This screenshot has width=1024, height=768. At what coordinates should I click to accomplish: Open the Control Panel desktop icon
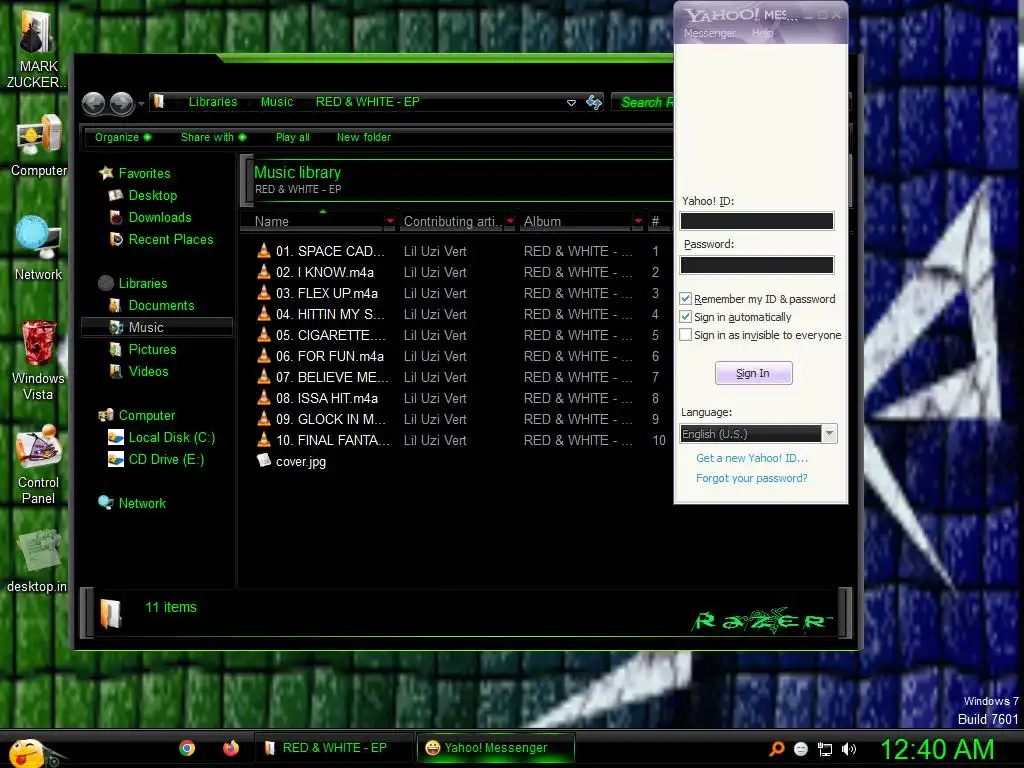[38, 447]
